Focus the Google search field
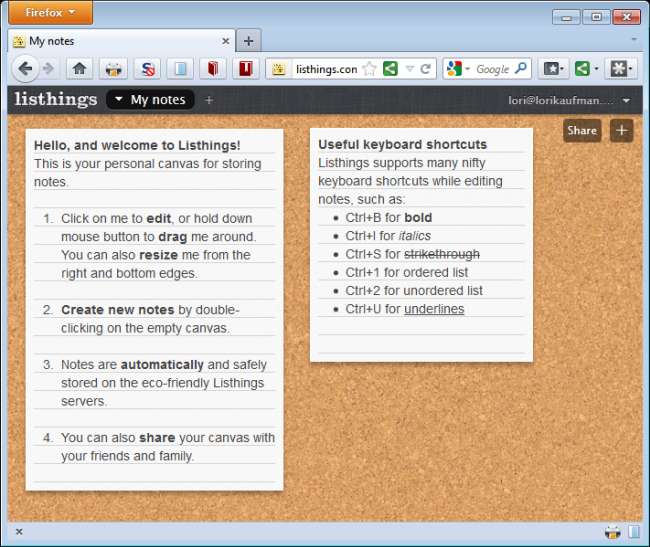The width and height of the screenshot is (650, 547). coord(492,69)
